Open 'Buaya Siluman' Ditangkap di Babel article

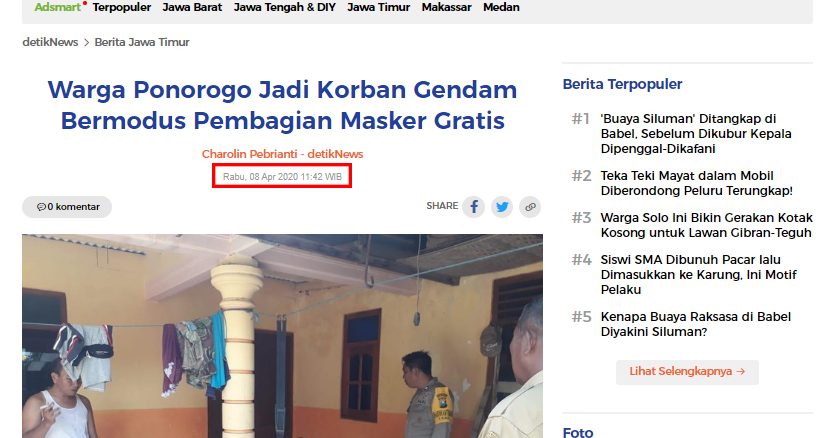tap(696, 134)
